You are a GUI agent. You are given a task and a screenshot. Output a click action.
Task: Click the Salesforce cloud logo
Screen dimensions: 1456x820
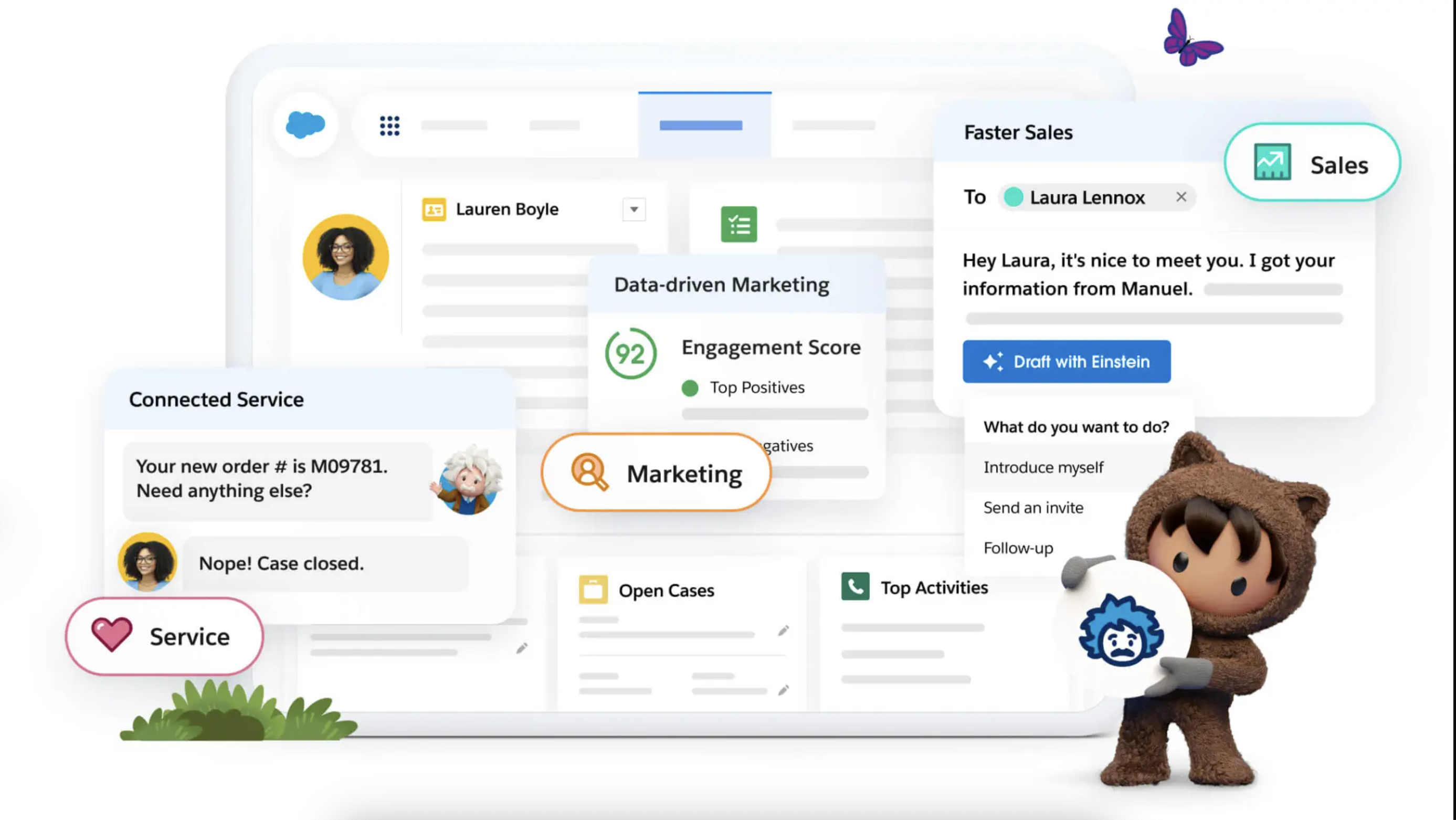[x=305, y=125]
